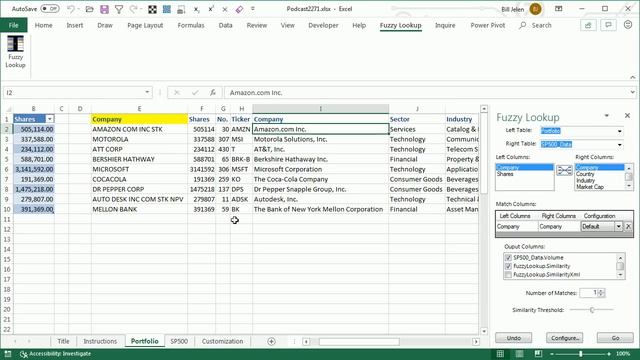This screenshot has height=360, width=640.
Task: Click Accessibility: Investigate in the status bar
Action: [x=56, y=354]
